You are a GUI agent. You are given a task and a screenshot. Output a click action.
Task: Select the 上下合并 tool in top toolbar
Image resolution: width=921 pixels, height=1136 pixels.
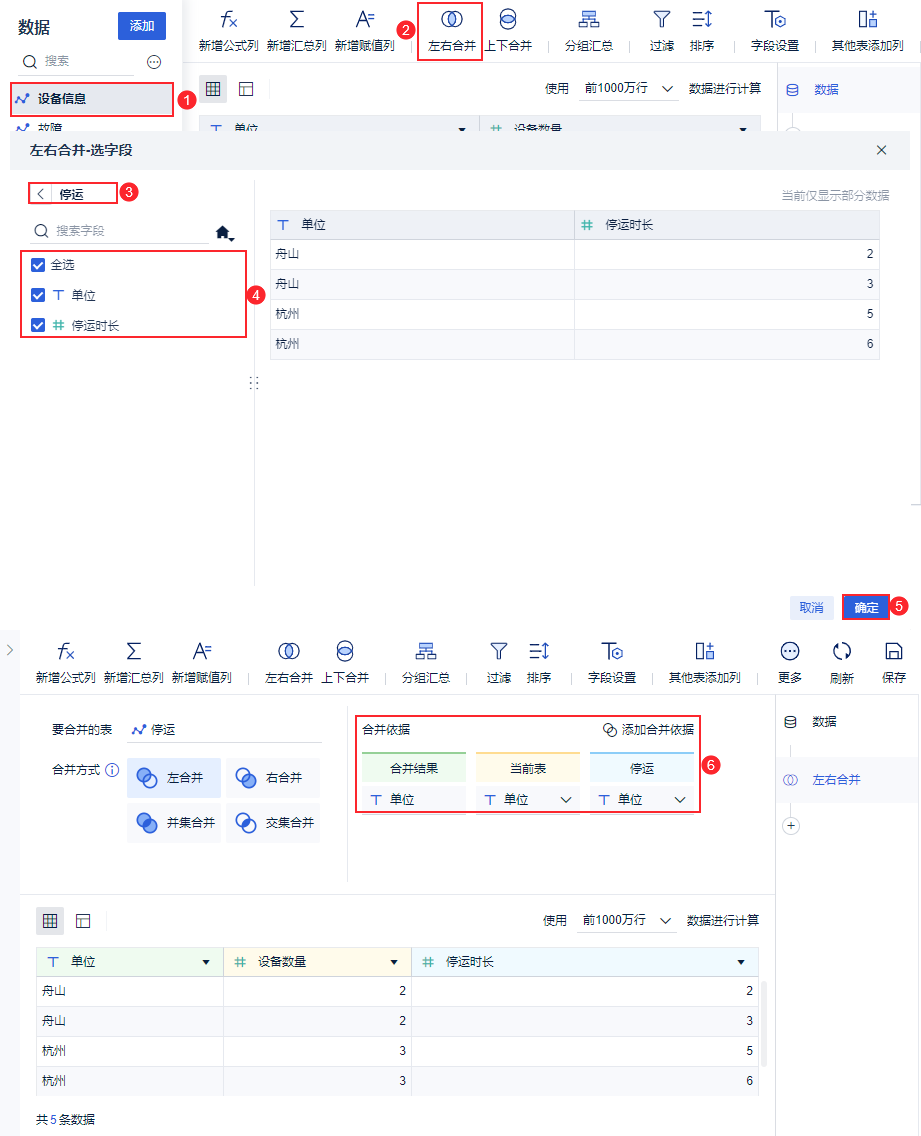tap(508, 30)
